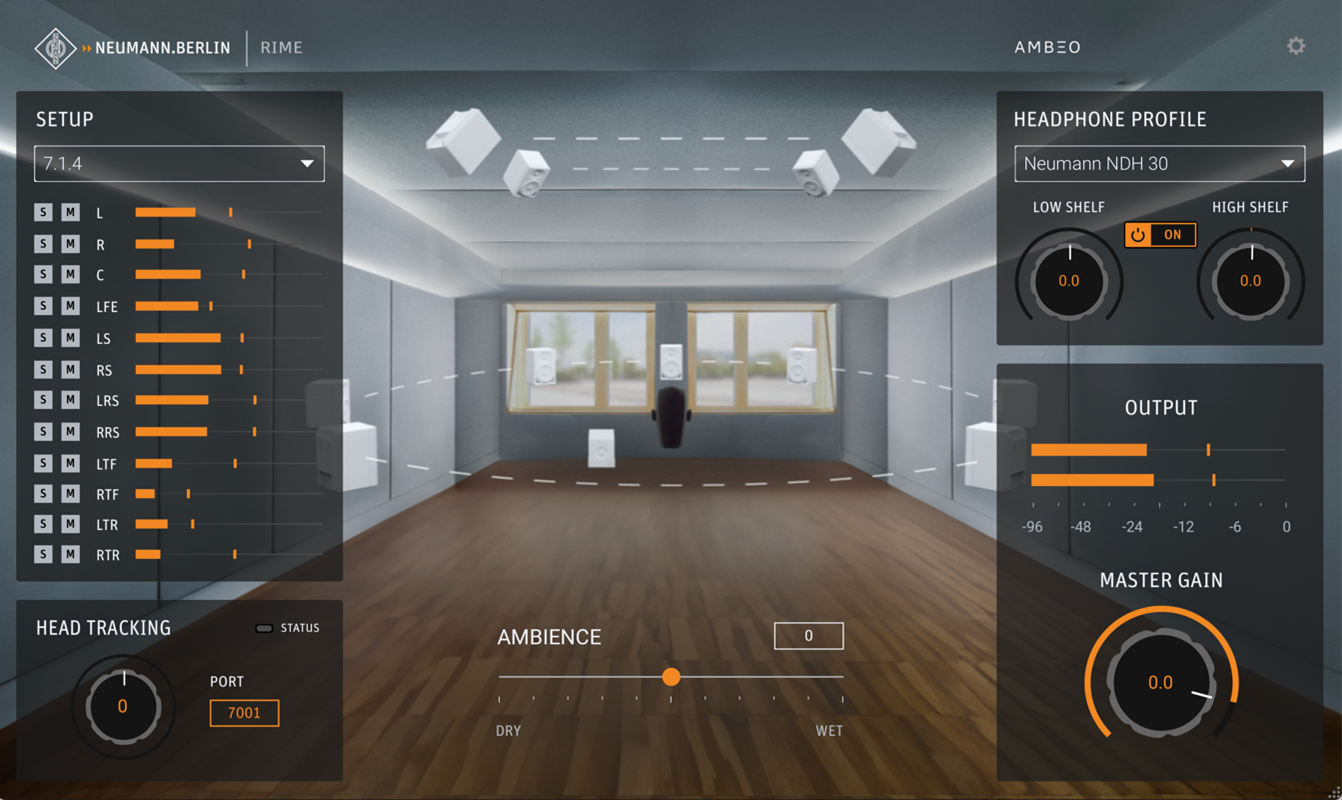The width and height of the screenshot is (1342, 800).
Task: Mute the RRS channel
Action: pyautogui.click(x=70, y=431)
